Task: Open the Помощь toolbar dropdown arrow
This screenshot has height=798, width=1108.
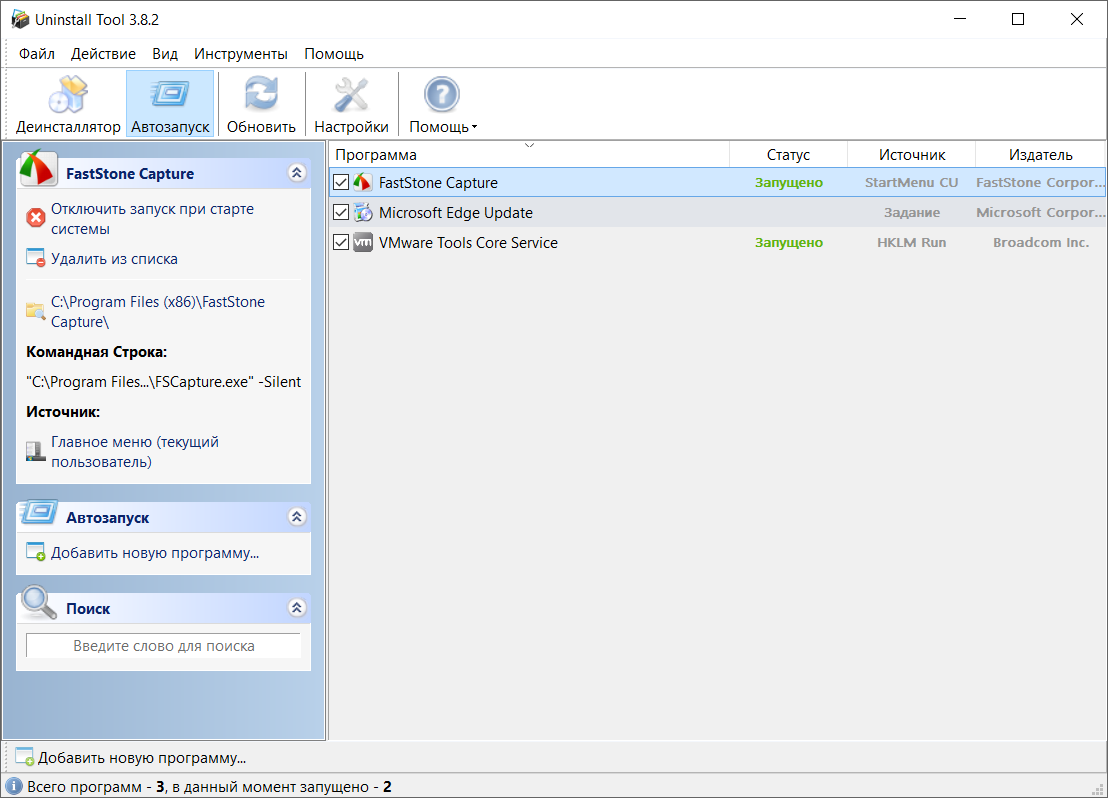Action: 474,127
